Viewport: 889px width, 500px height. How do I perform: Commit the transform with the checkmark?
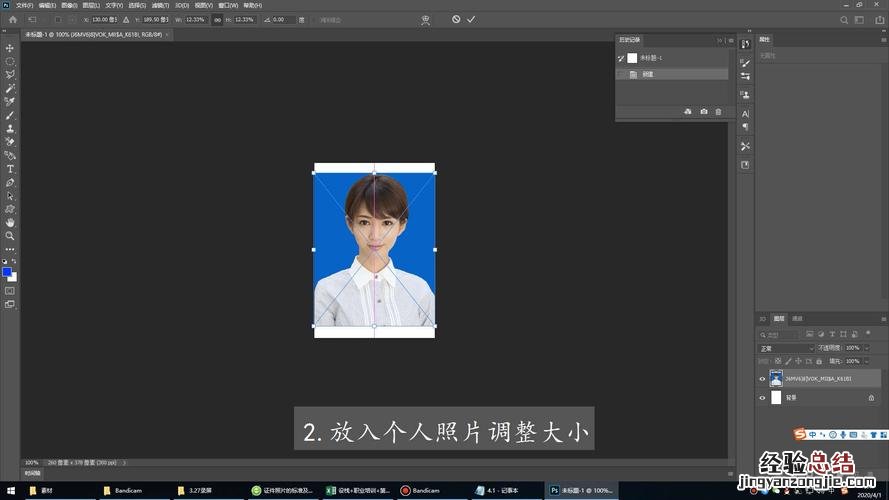coord(471,19)
